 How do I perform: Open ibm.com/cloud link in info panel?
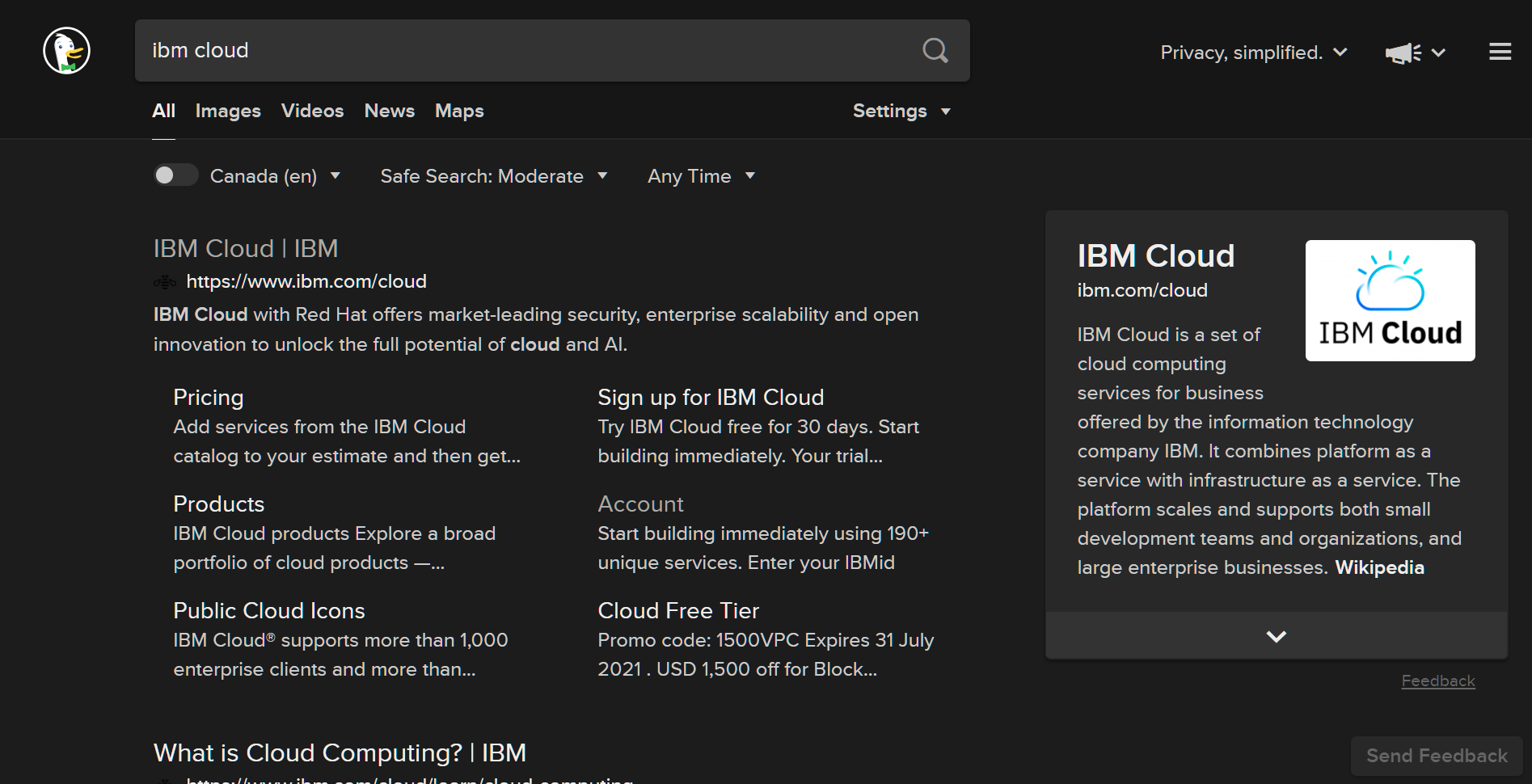point(1142,290)
